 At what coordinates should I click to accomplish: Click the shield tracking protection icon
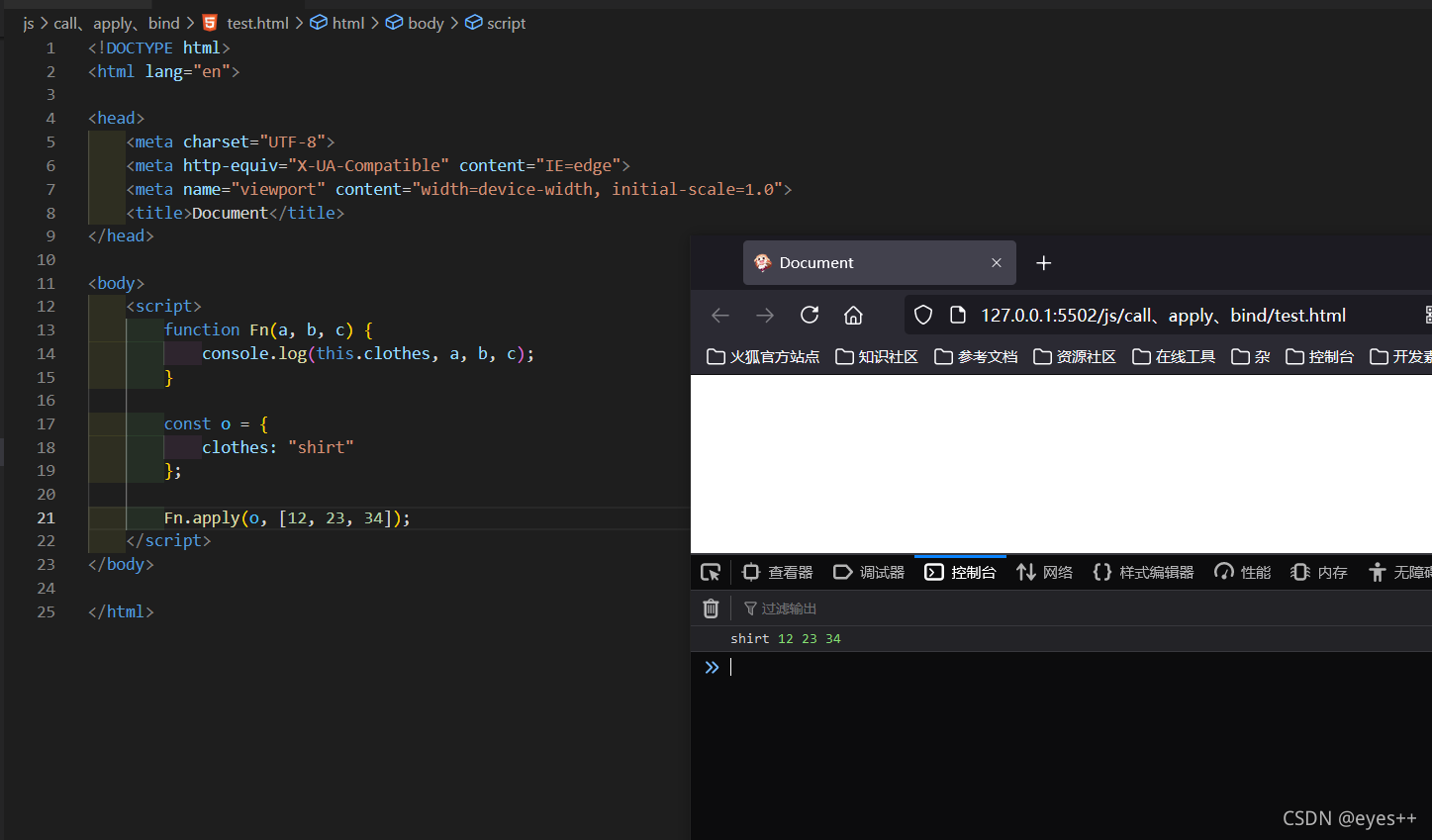click(923, 315)
